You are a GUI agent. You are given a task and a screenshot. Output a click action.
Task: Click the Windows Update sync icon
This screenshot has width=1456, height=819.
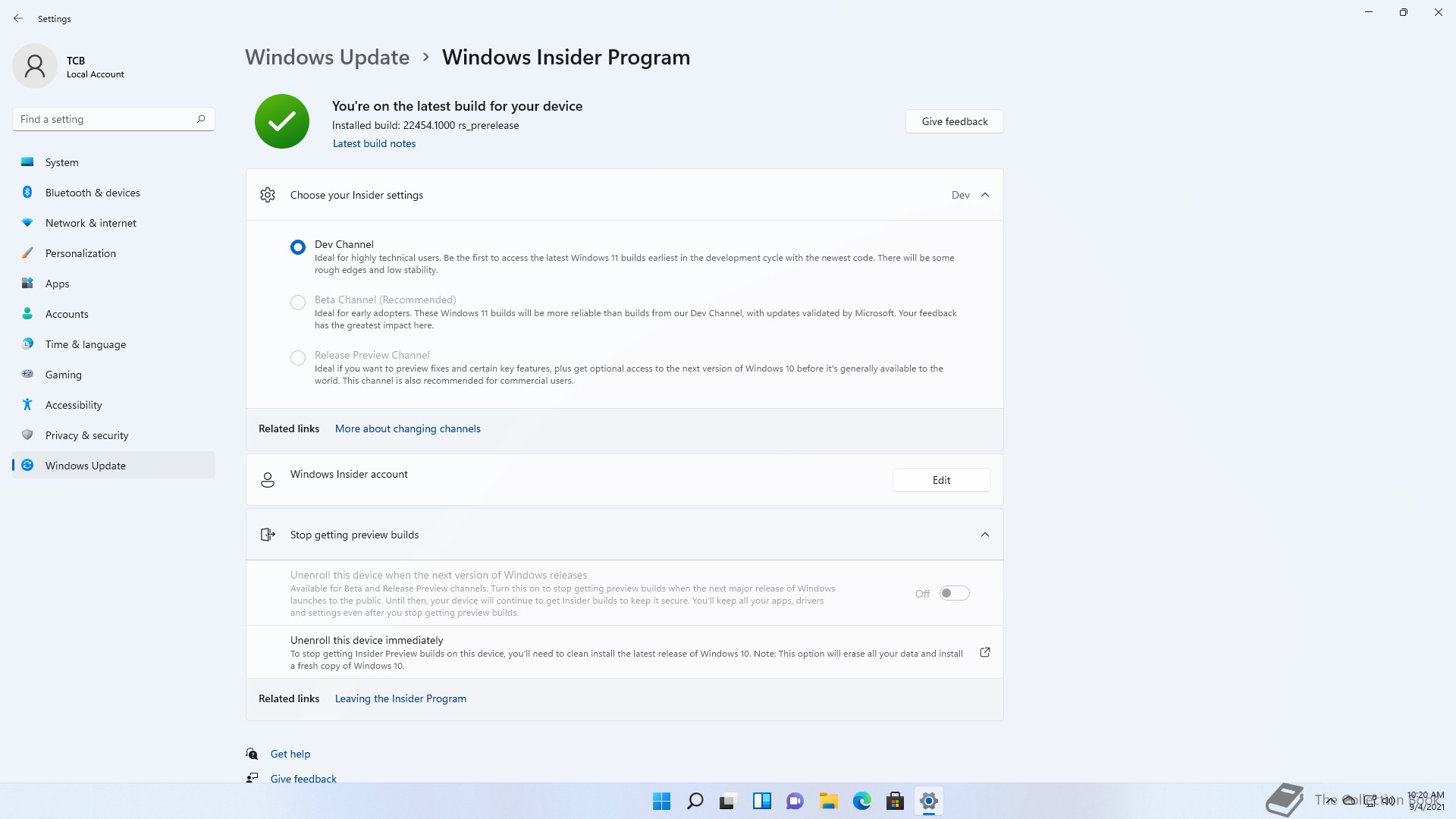point(27,466)
